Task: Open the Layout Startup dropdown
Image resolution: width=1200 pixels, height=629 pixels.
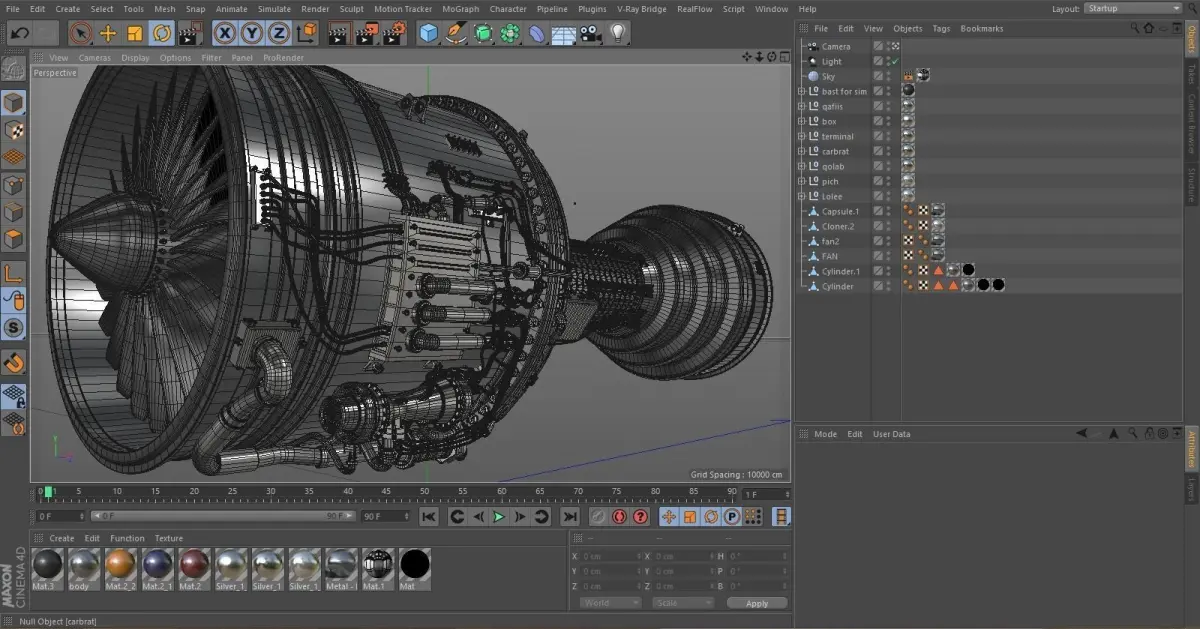Action: pos(1132,9)
